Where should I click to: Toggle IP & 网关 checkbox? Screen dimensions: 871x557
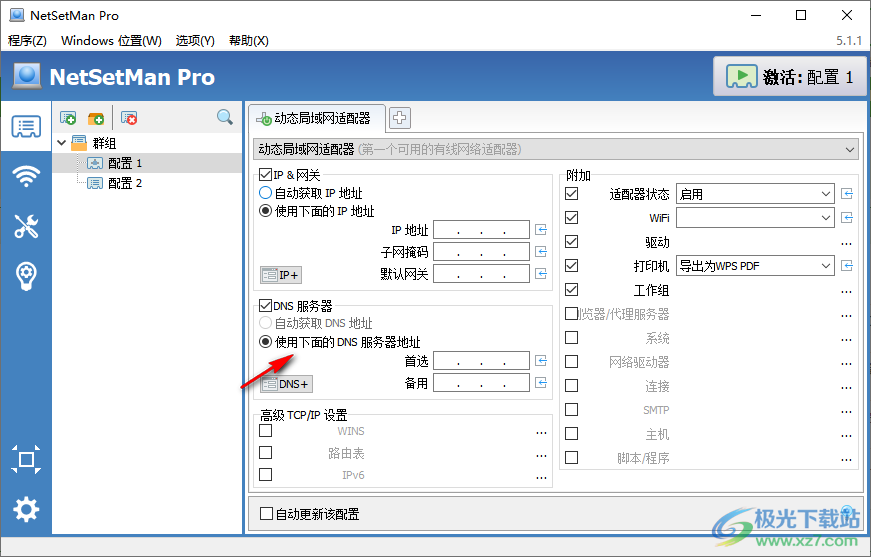click(x=266, y=175)
